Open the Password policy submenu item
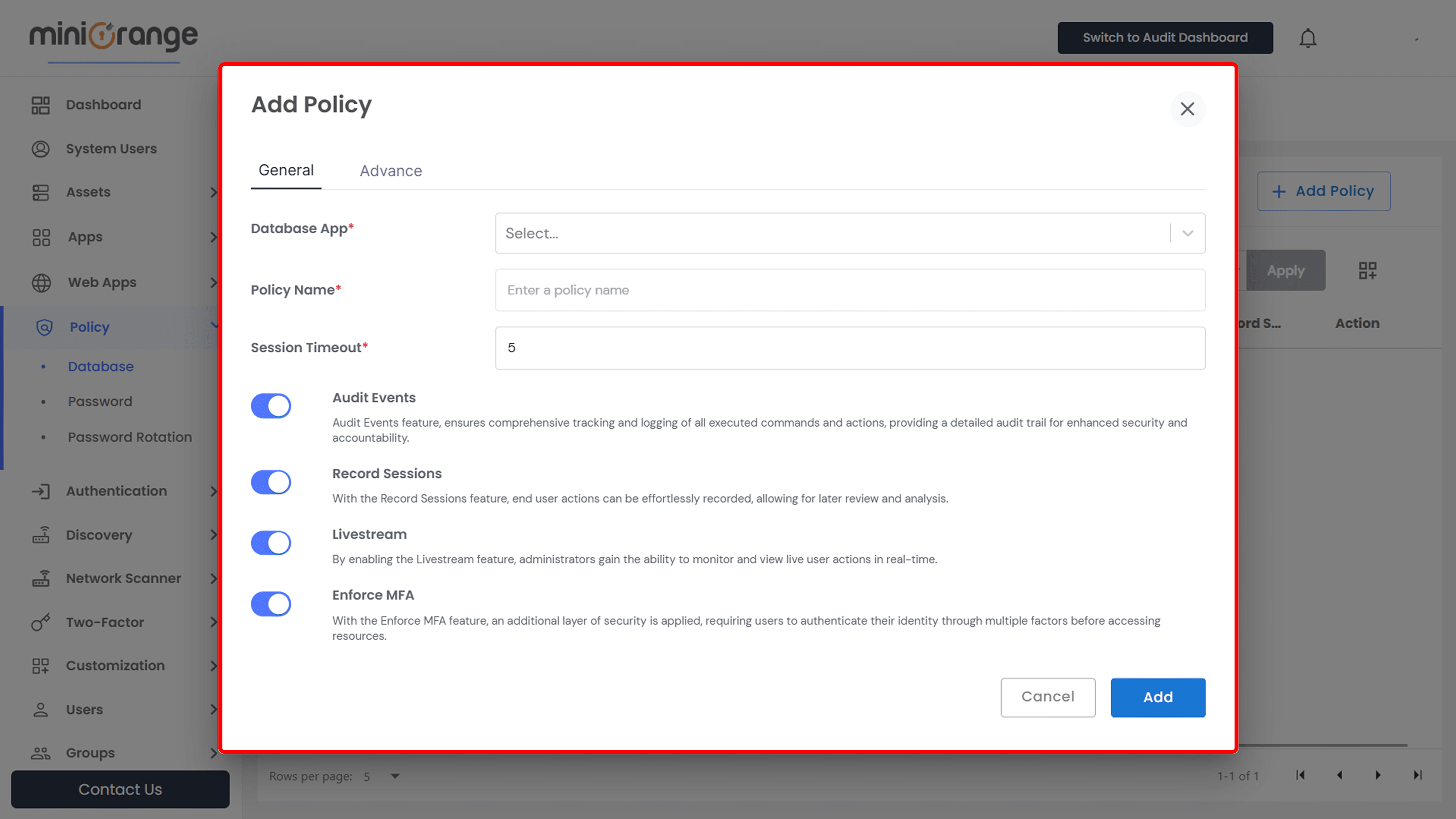The width and height of the screenshot is (1456, 819). (100, 401)
